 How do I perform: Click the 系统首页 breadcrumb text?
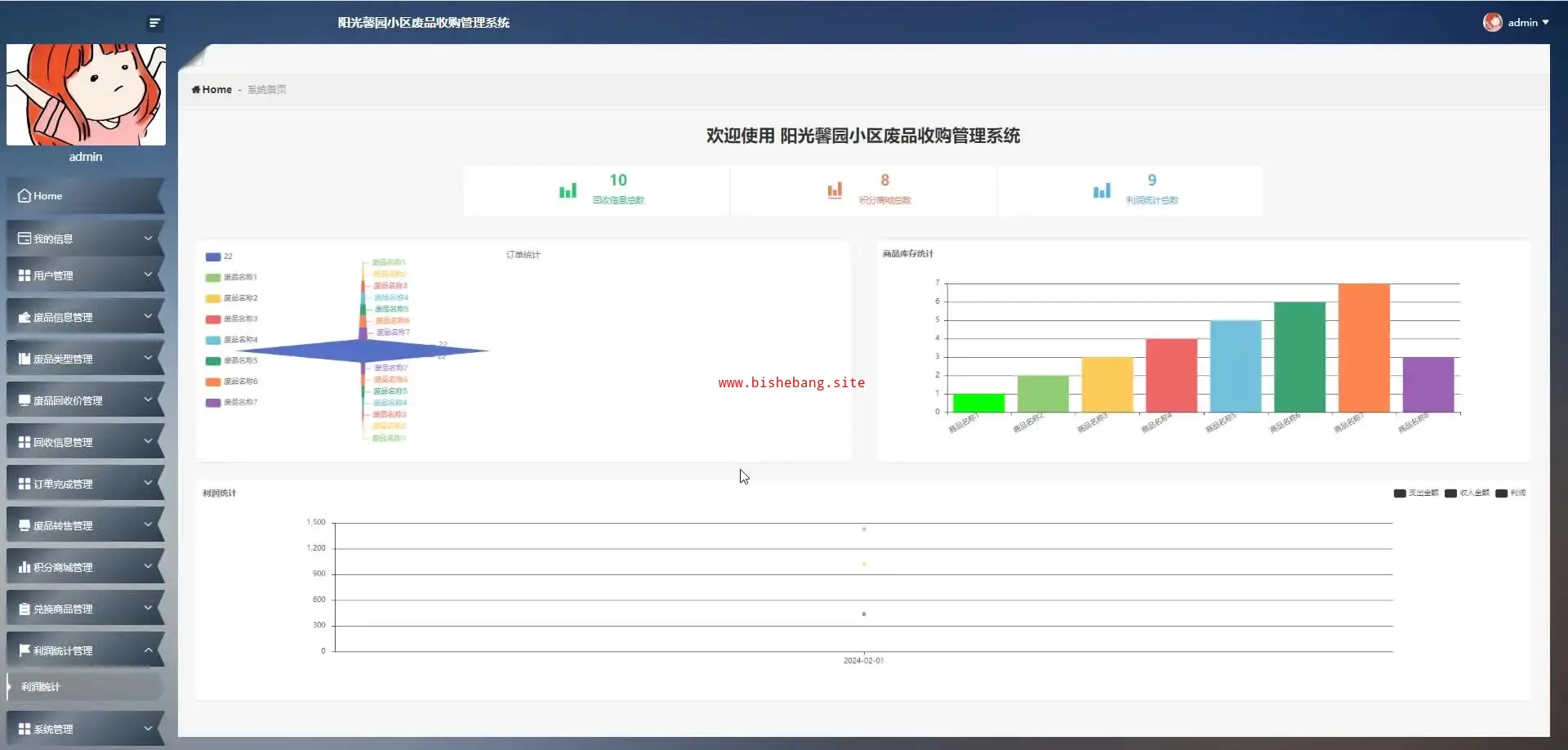click(267, 90)
